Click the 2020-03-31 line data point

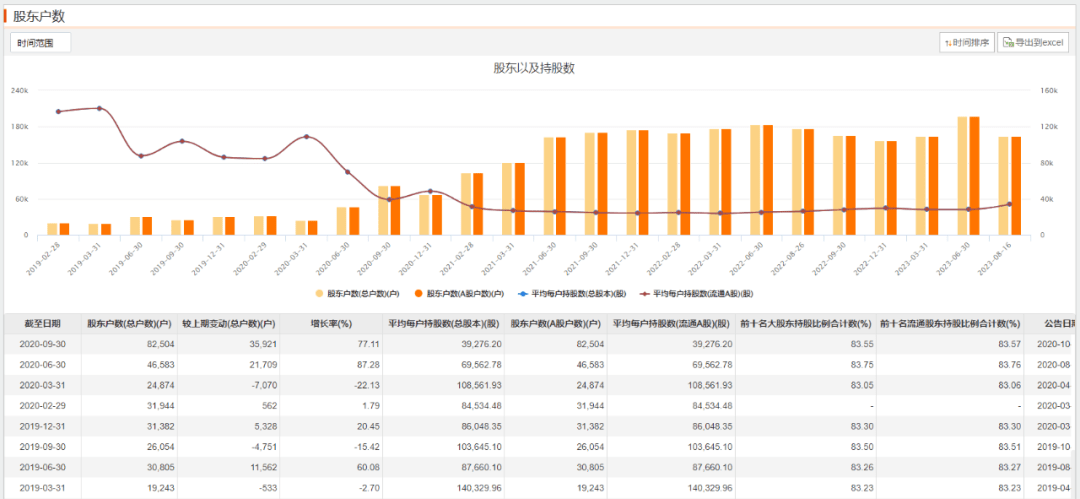coord(306,137)
